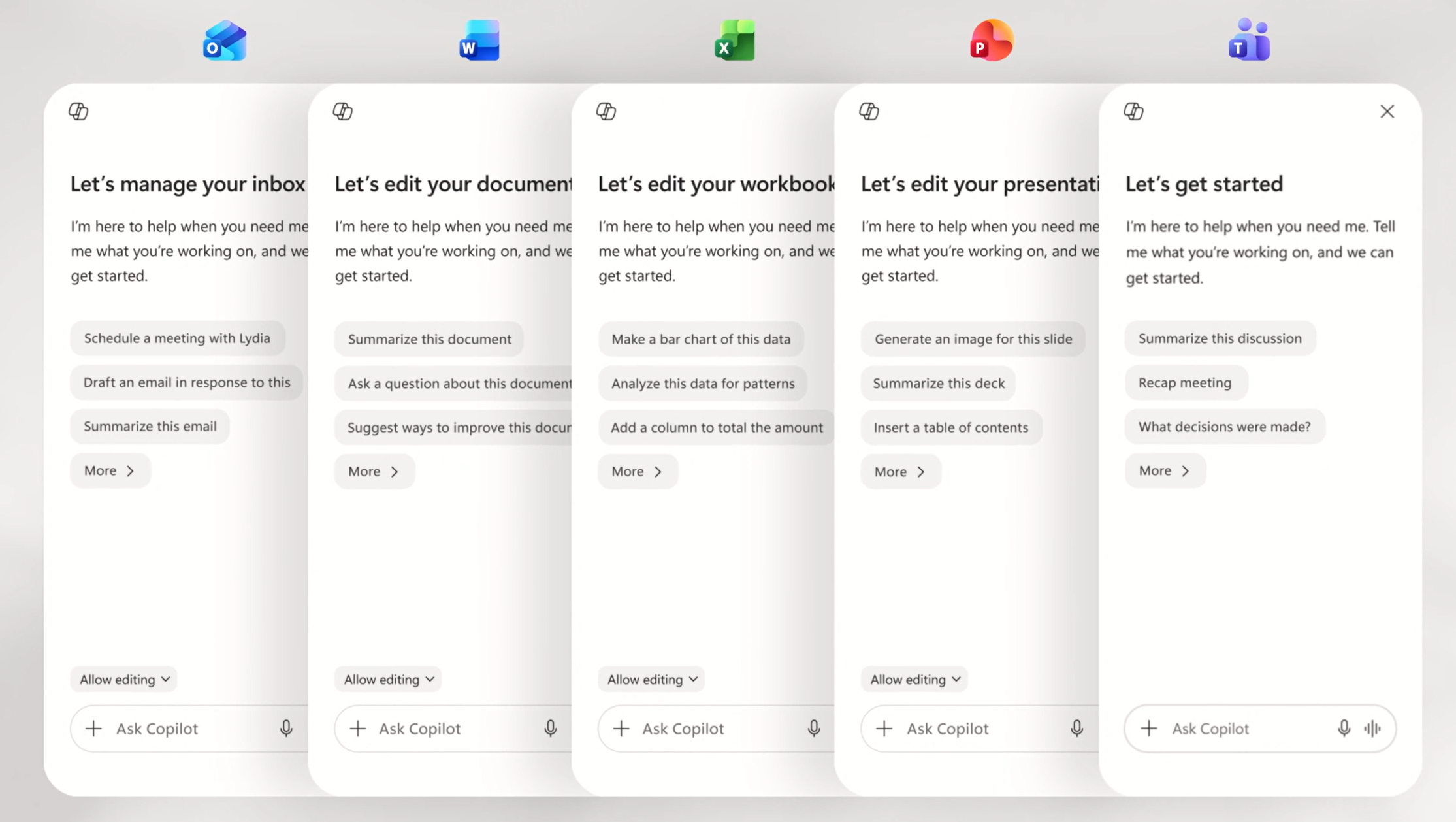This screenshot has width=1456, height=822.
Task: Open Allow editing dropdown in presentation panel
Action: (914, 680)
